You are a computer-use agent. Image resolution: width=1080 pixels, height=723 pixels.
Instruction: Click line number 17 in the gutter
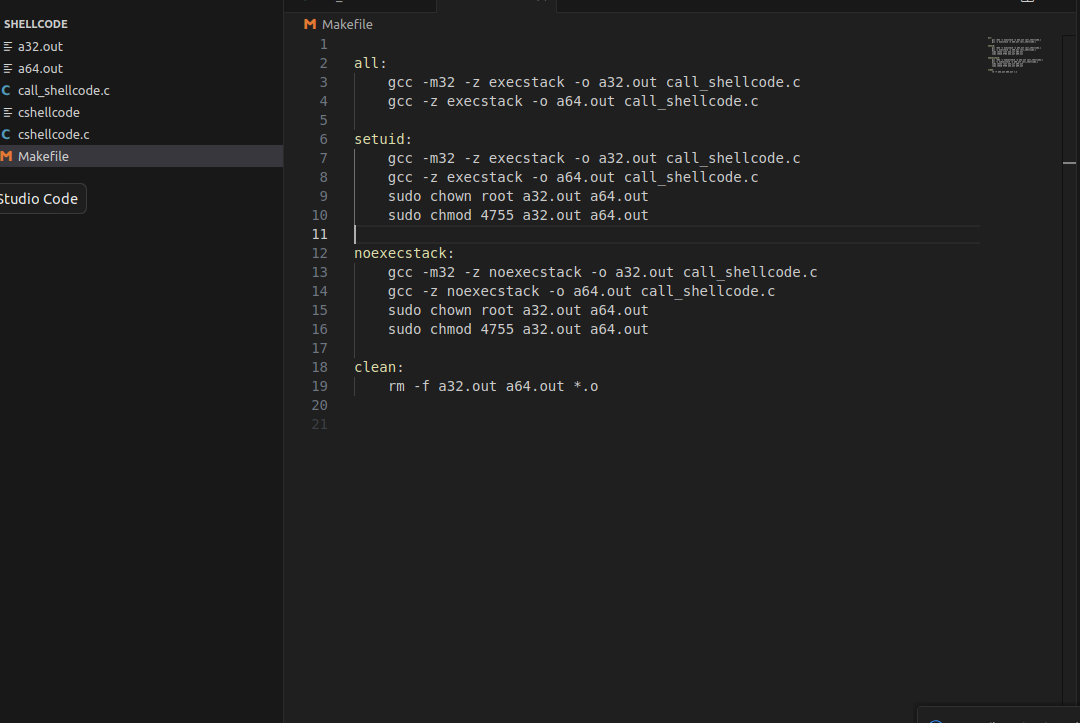pyautogui.click(x=320, y=348)
